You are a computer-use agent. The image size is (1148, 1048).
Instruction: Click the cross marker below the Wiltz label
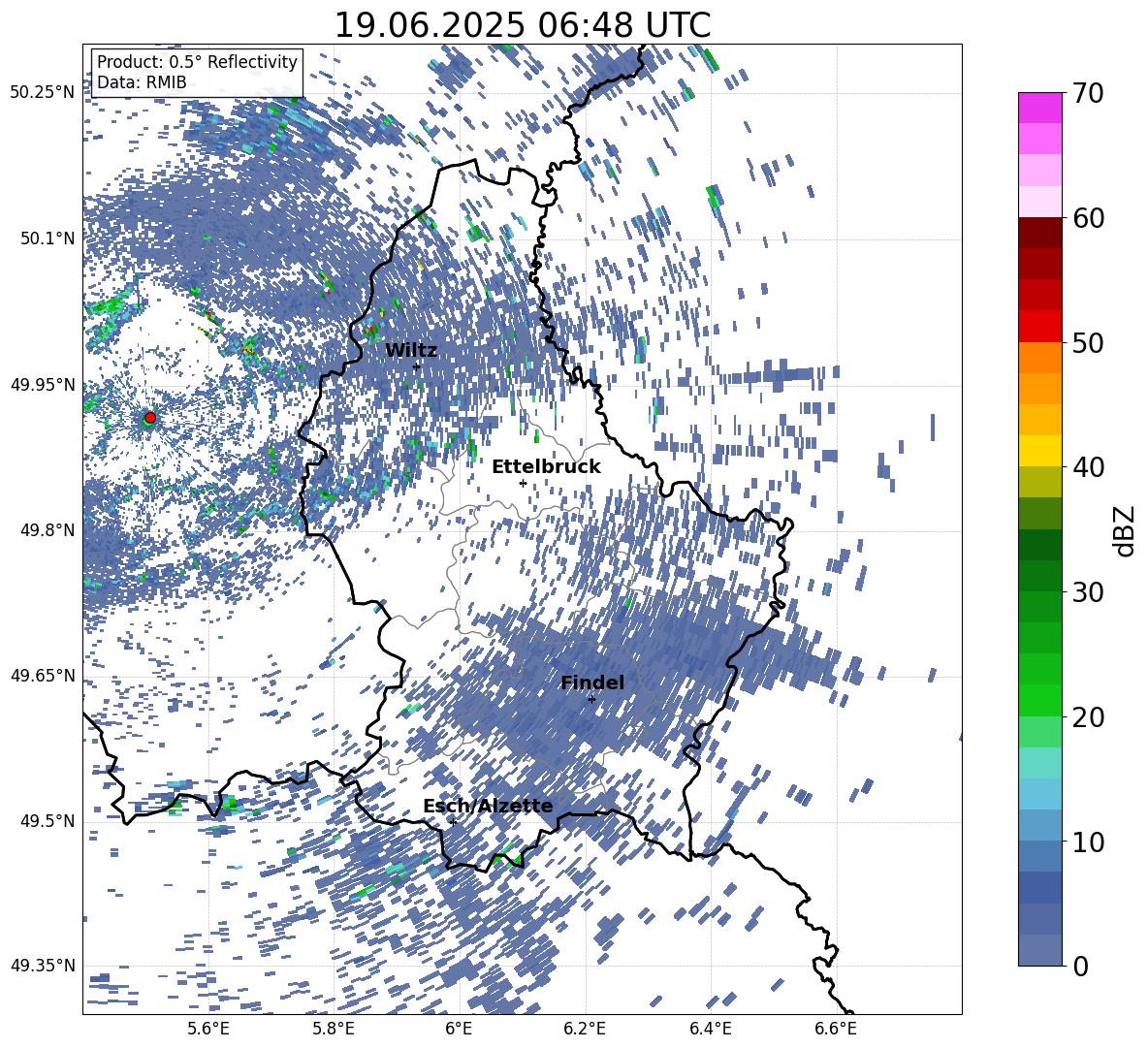[417, 366]
